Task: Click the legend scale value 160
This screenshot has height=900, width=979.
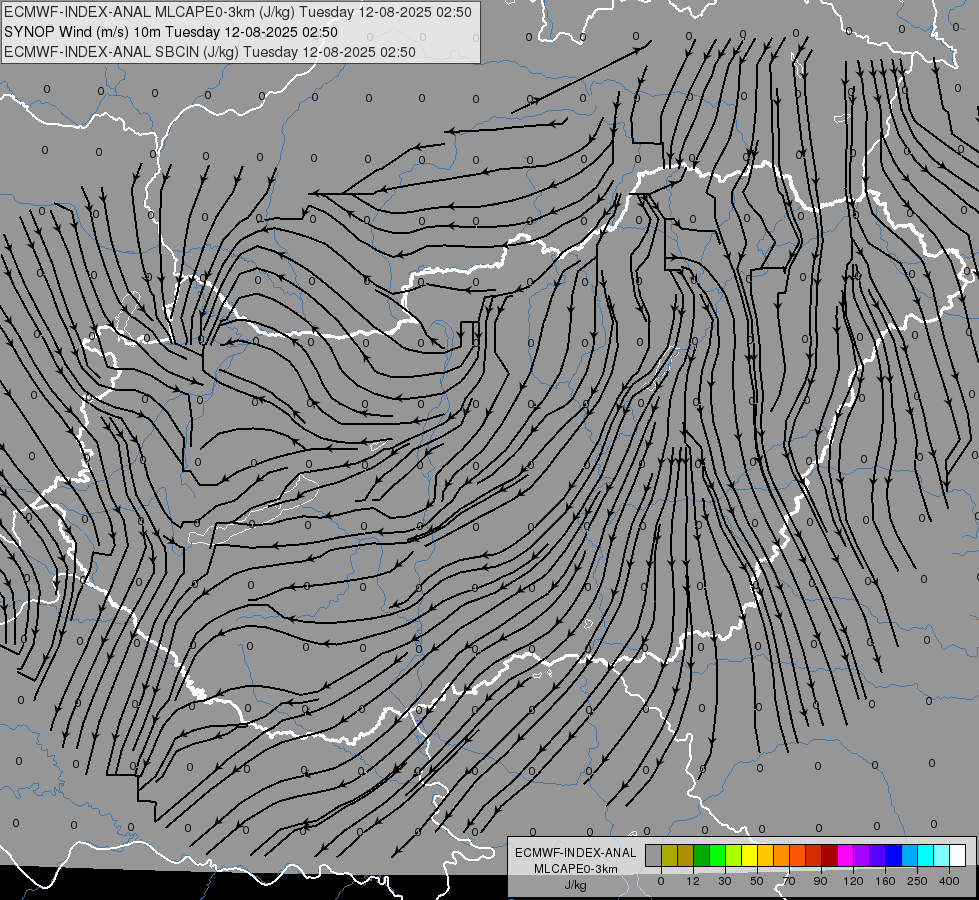Action: click(885, 881)
